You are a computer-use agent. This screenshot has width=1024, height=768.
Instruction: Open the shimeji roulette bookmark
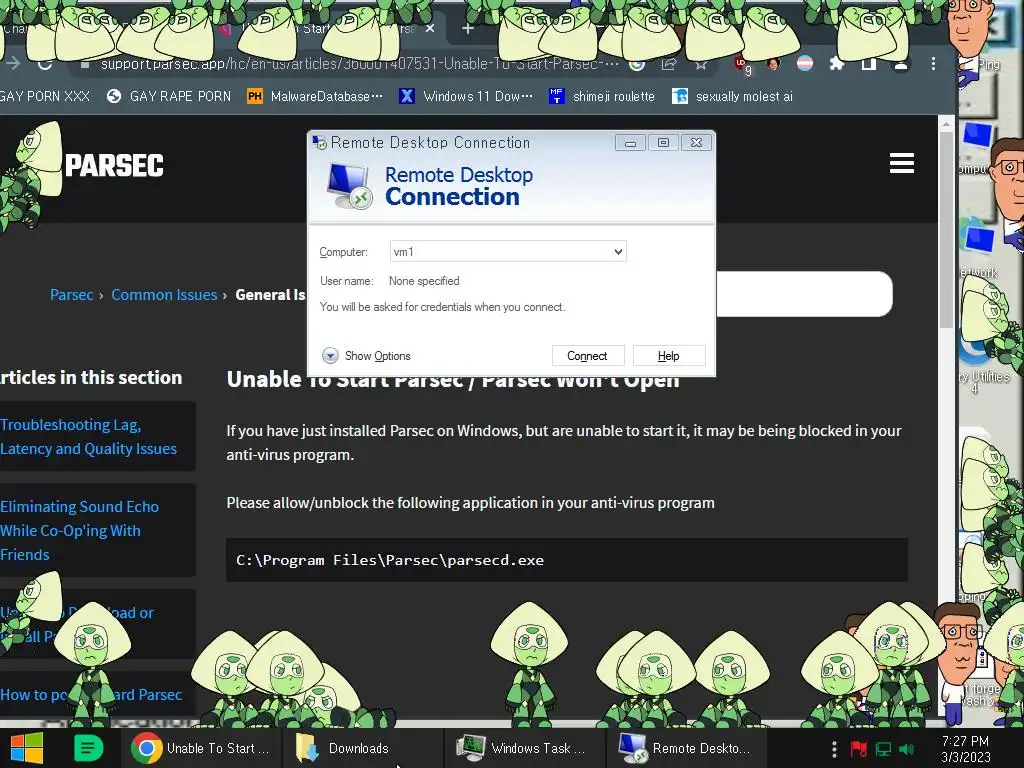tap(601, 97)
